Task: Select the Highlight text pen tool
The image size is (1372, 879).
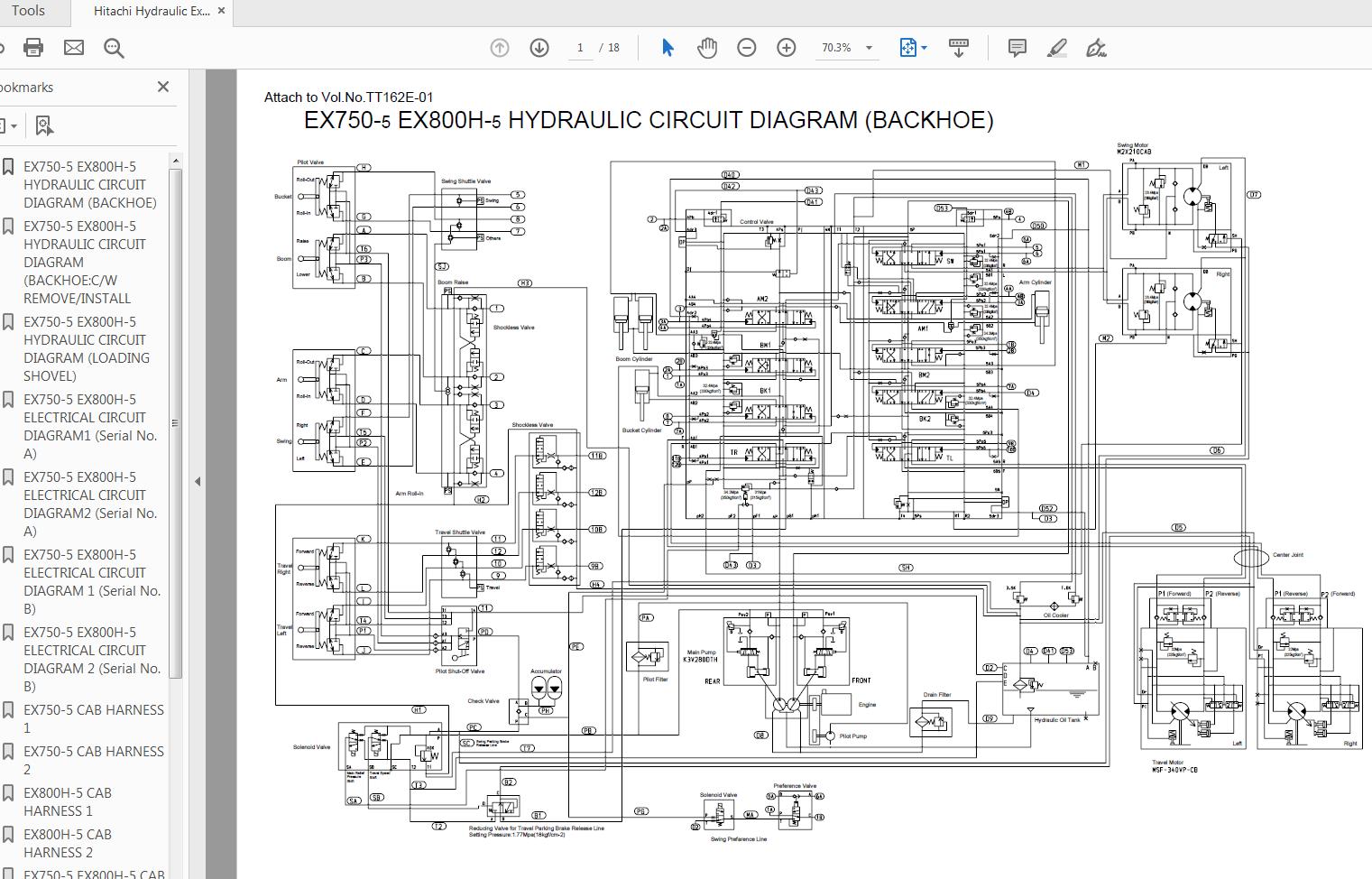Action: [x=1057, y=48]
